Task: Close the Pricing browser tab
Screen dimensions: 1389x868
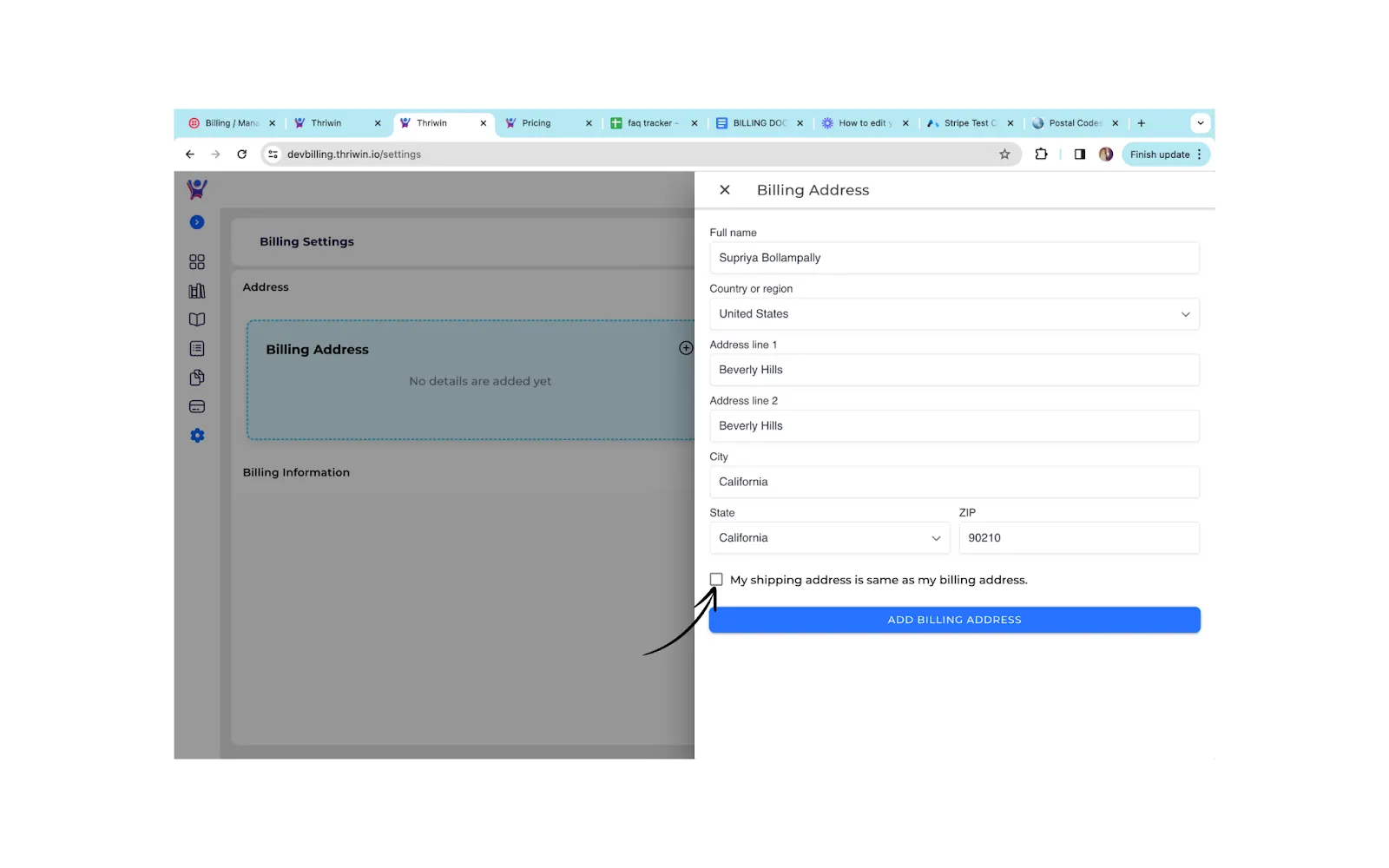Action: pos(589,123)
